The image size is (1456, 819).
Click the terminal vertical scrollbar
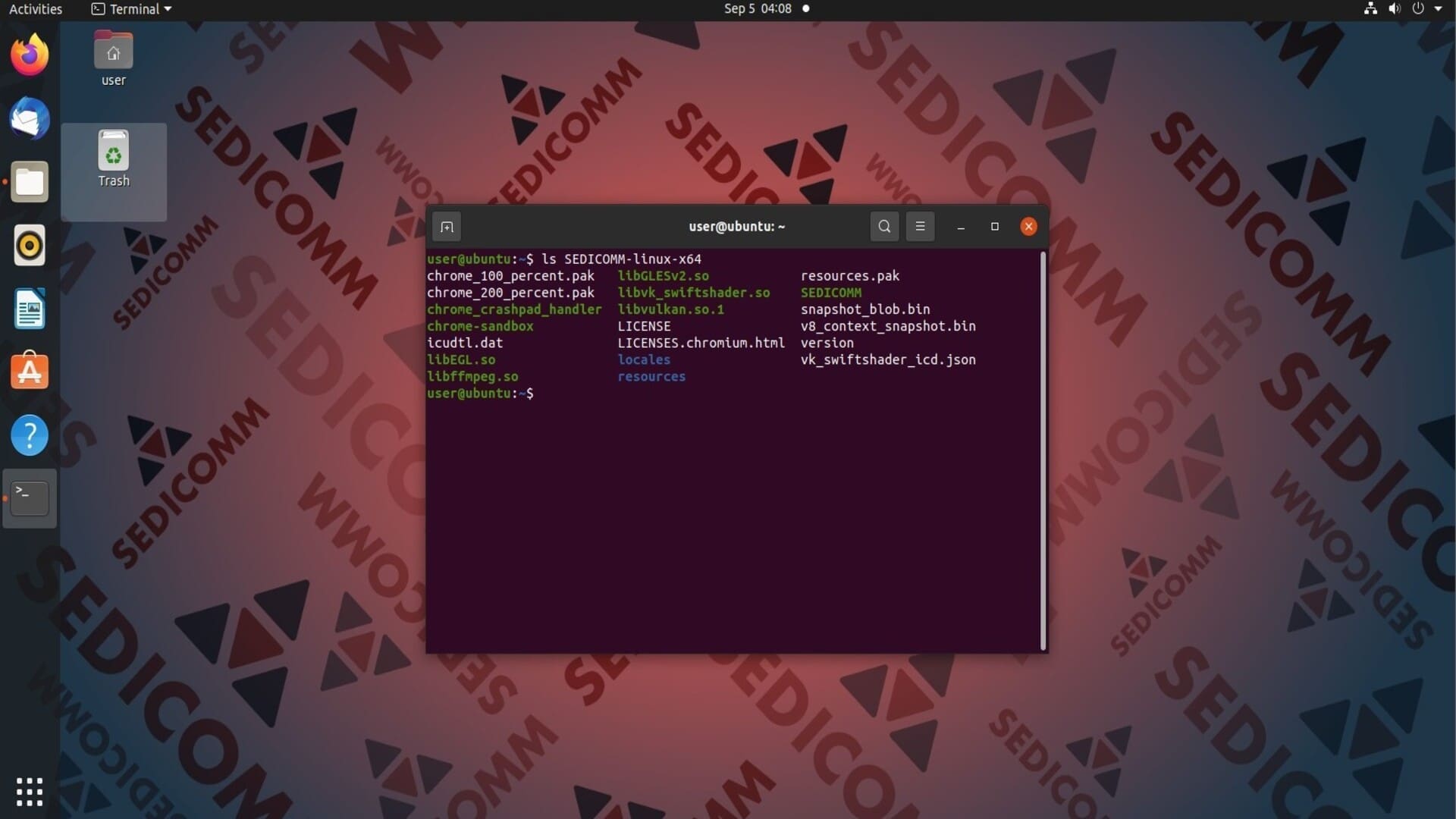tap(1043, 450)
